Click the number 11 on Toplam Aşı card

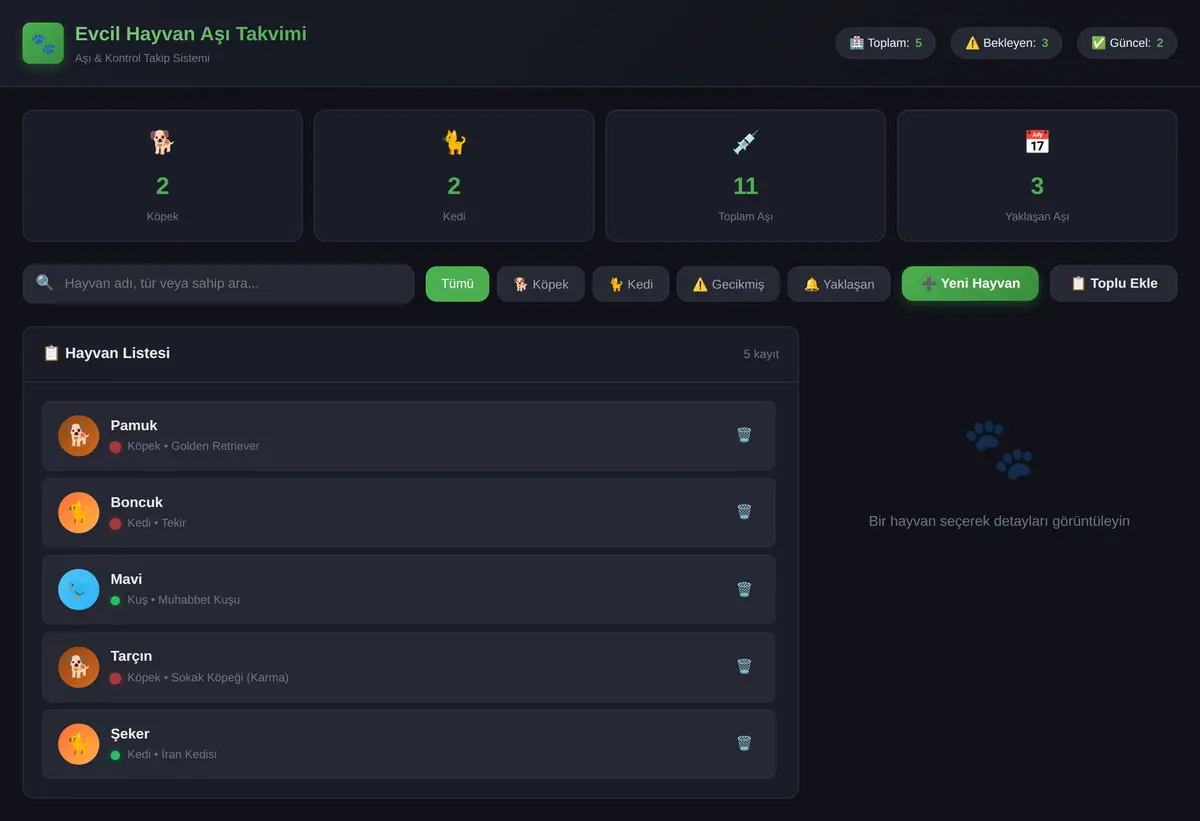tap(745, 186)
